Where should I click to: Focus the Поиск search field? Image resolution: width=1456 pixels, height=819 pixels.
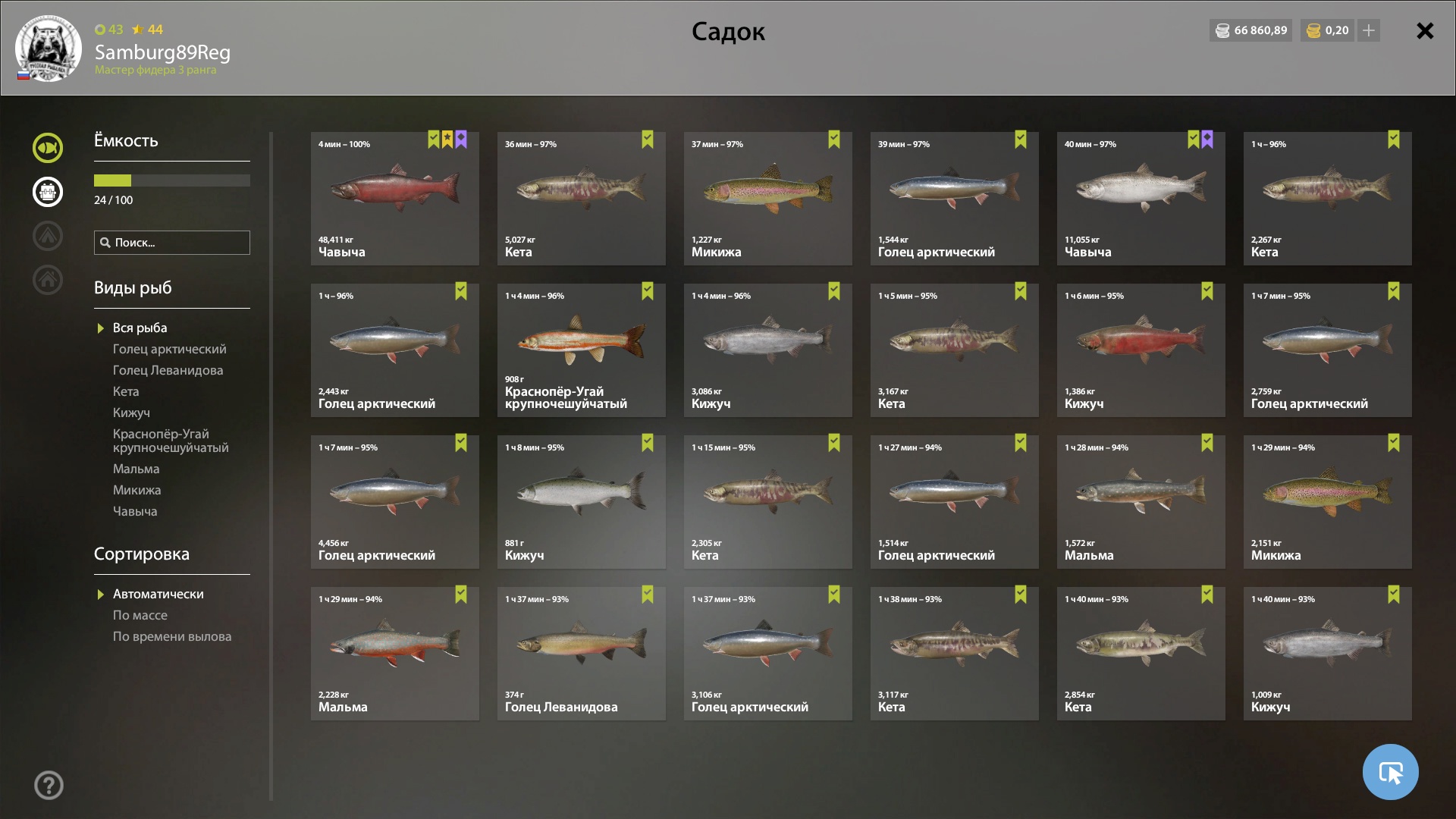click(172, 243)
